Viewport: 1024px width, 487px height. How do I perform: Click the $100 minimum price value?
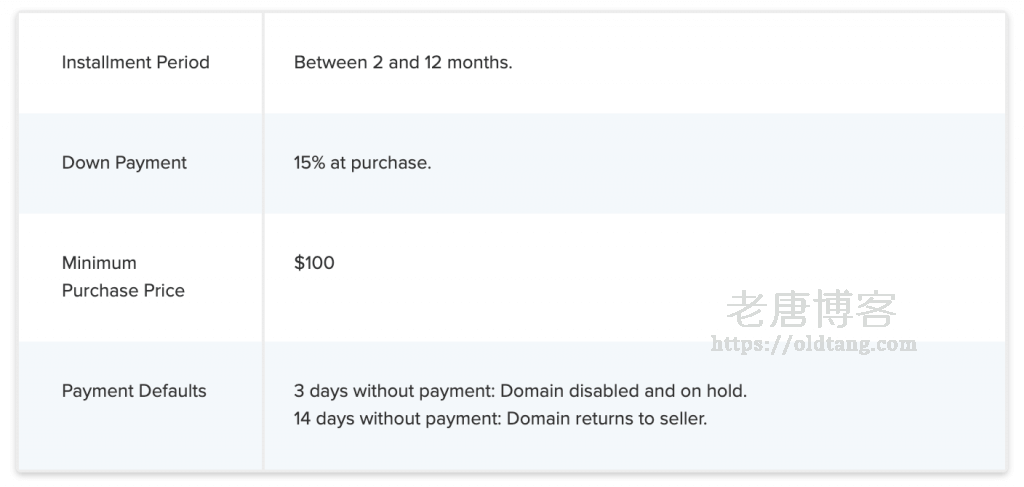[314, 263]
